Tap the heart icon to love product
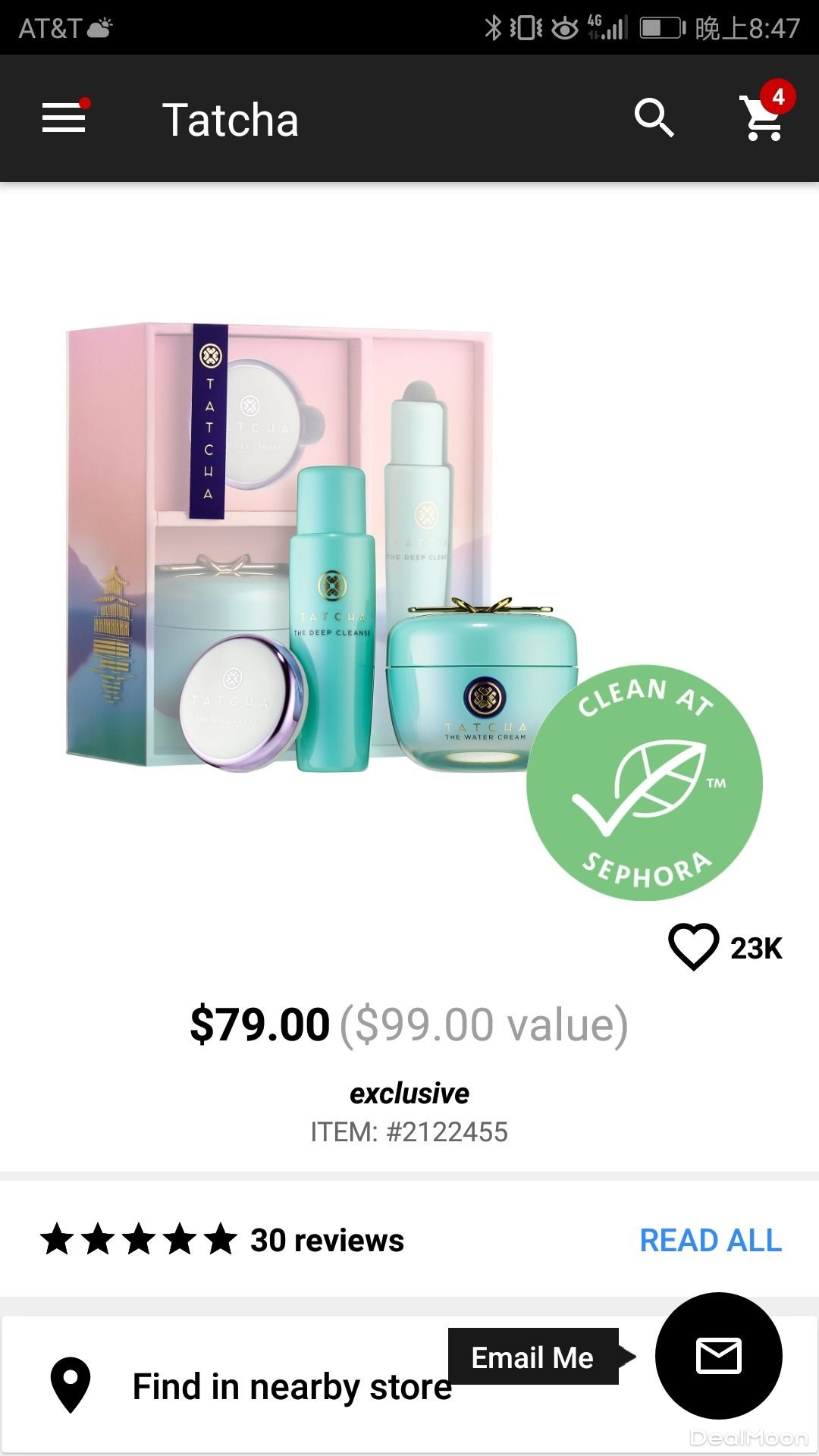 (693, 947)
